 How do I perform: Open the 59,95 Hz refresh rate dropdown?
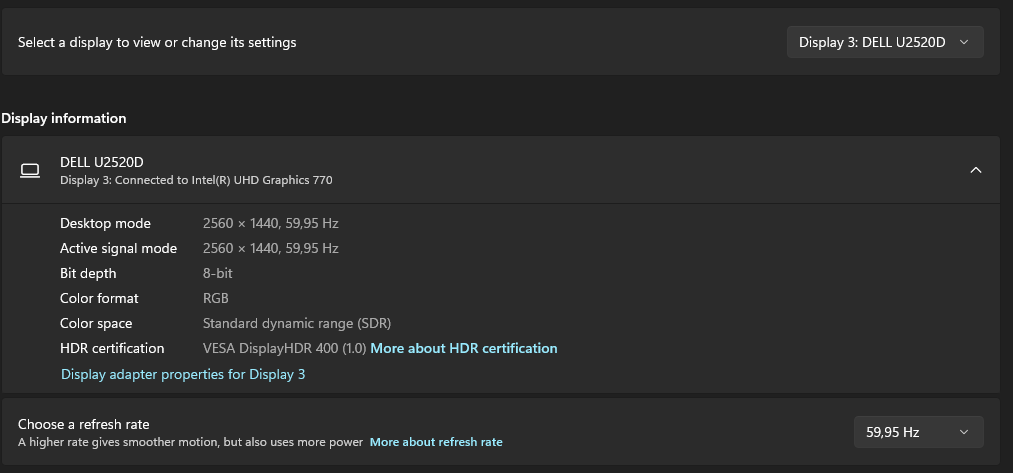pyautogui.click(x=919, y=432)
